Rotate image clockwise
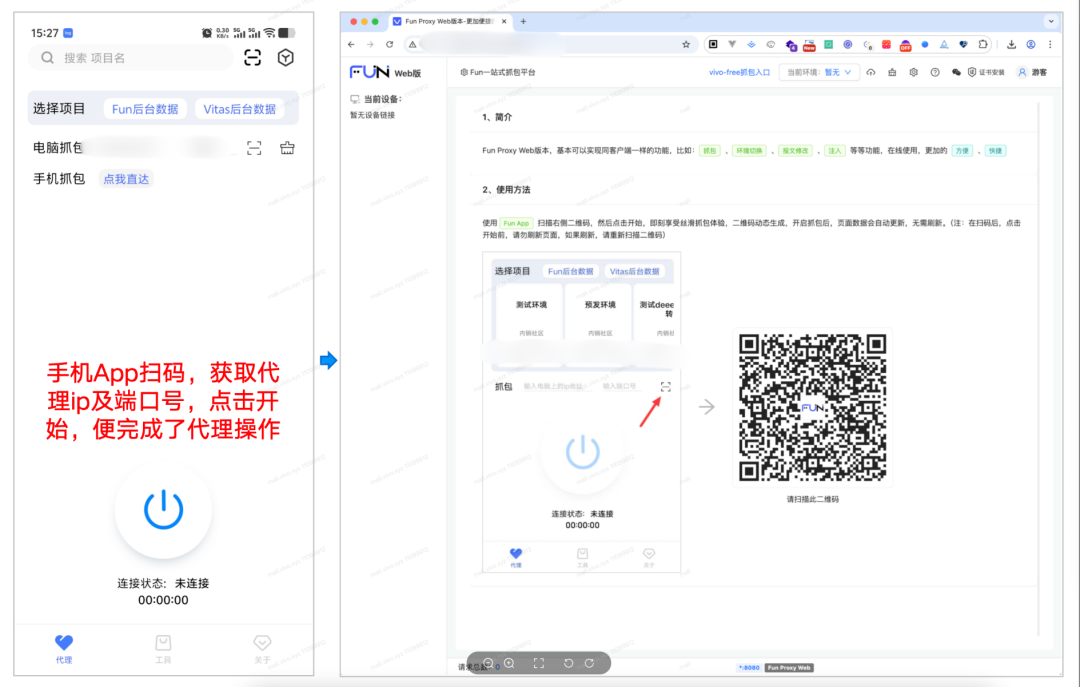1080x687 pixels. pos(590,663)
